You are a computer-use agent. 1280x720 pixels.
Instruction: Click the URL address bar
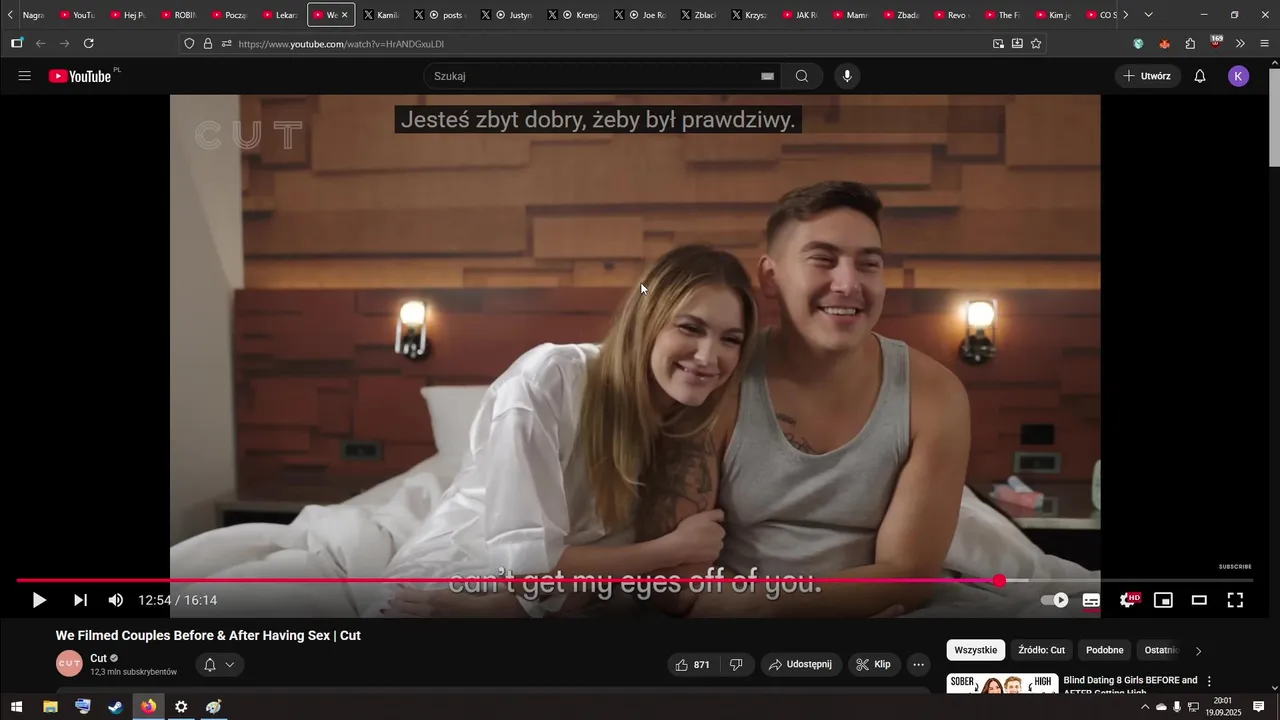(610, 44)
